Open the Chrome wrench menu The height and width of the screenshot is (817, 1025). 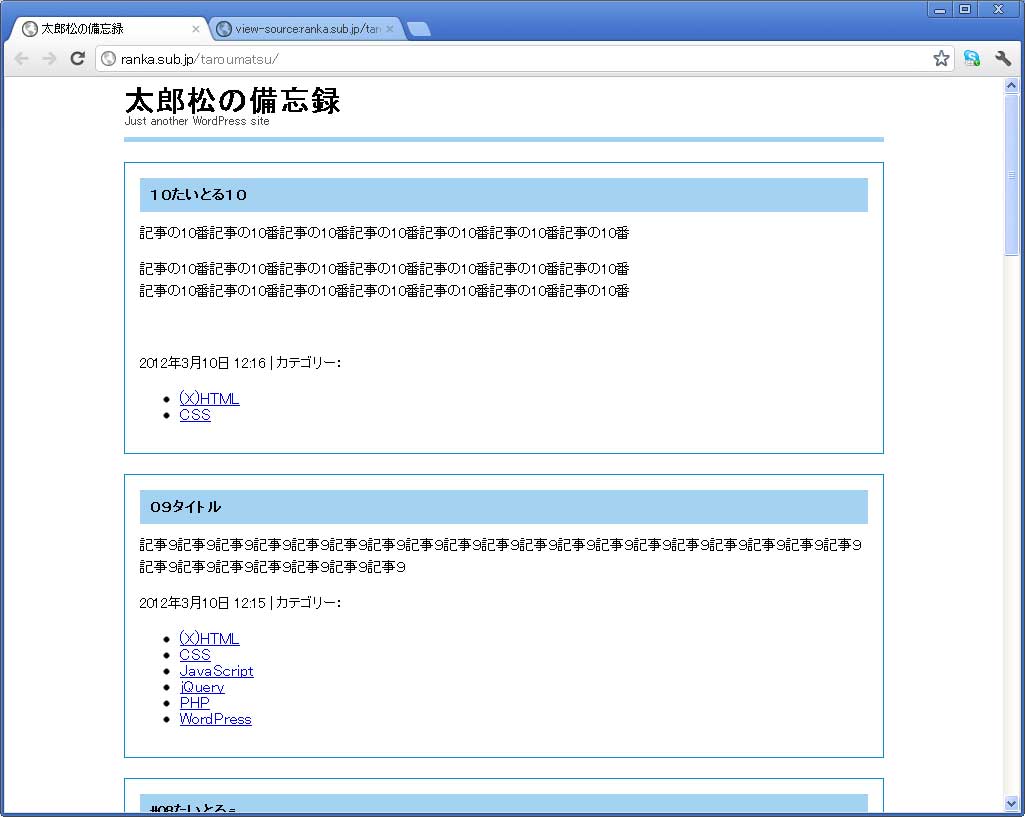(x=1003, y=59)
